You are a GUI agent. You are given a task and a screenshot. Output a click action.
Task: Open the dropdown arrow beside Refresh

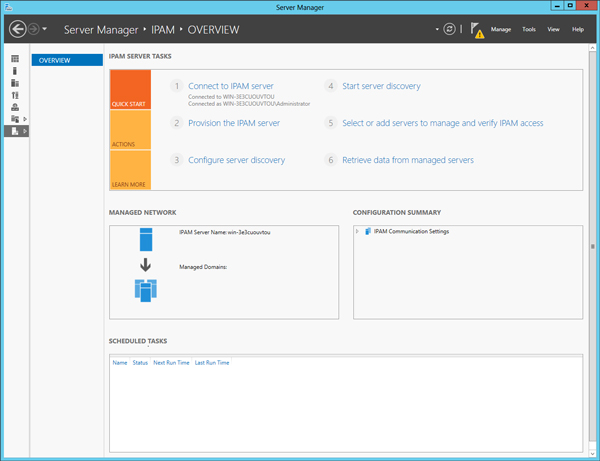437,29
